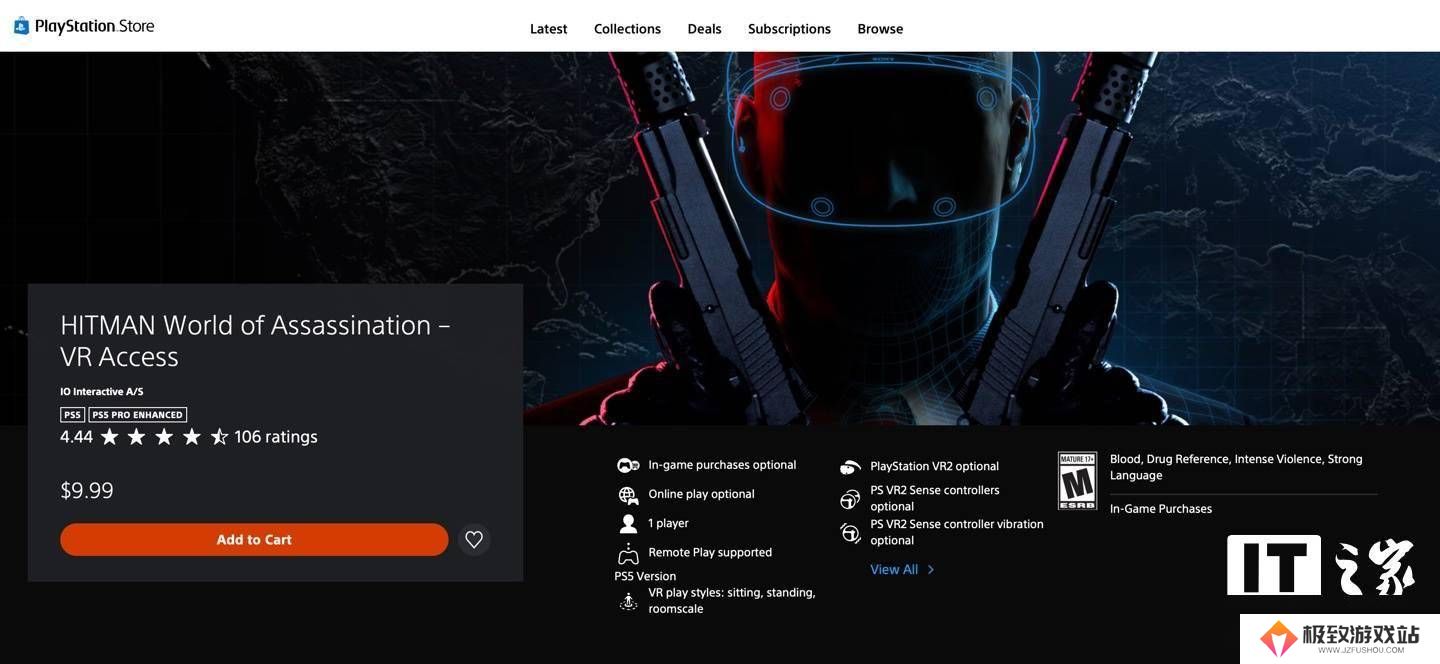Screen dimensions: 1440x664
Task: Click the in-game purchases controller icon
Action: point(628,465)
